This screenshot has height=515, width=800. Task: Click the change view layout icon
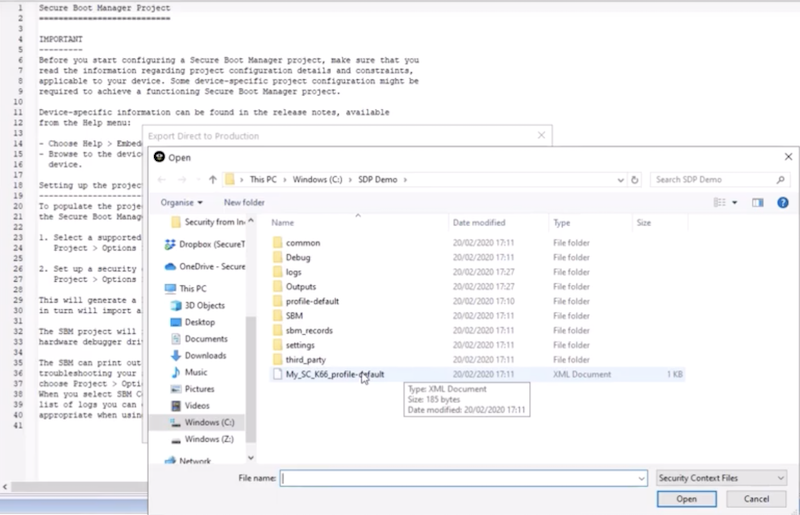tap(719, 202)
